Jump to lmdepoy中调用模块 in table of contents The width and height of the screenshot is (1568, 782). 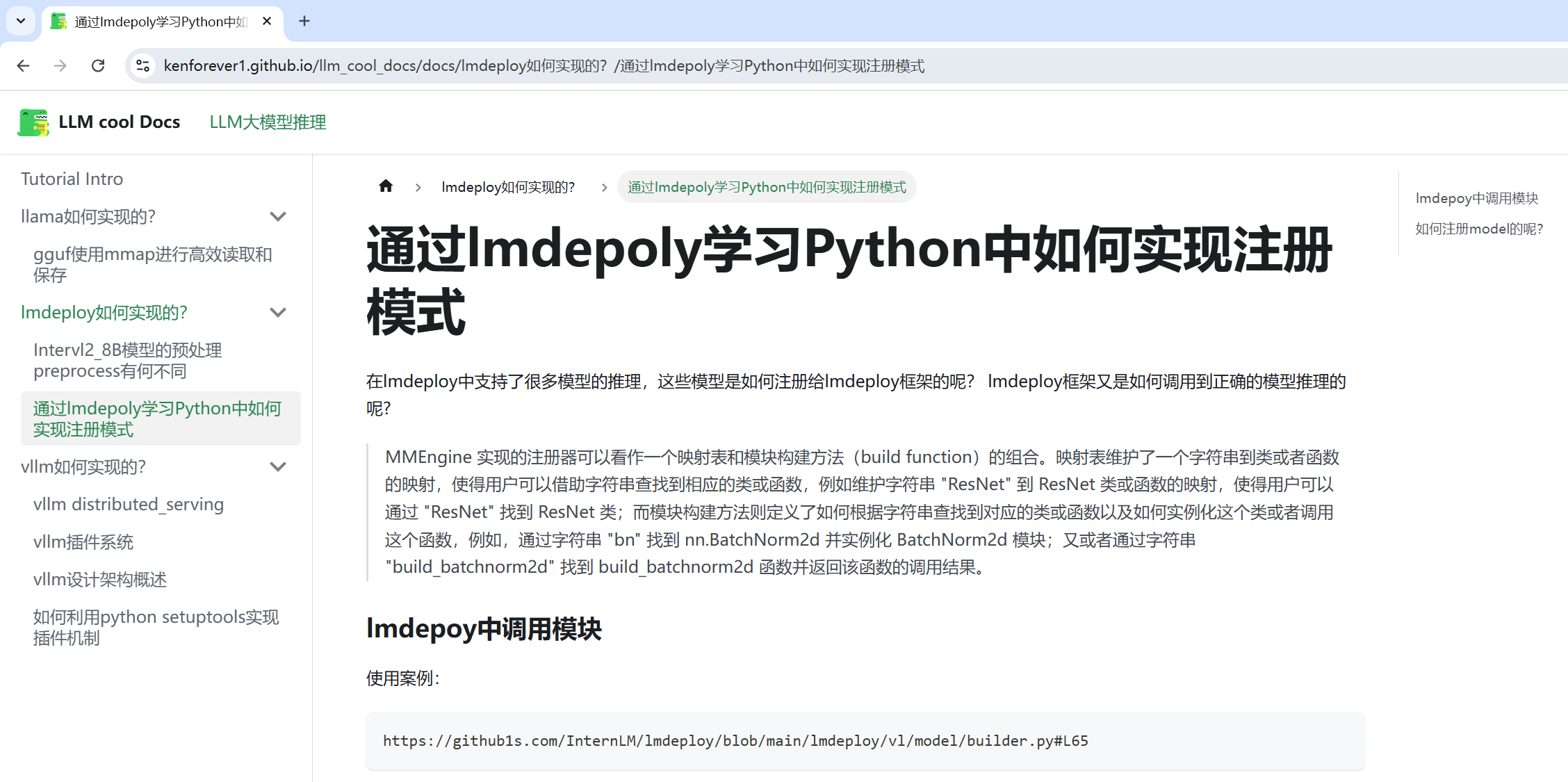coord(1476,198)
